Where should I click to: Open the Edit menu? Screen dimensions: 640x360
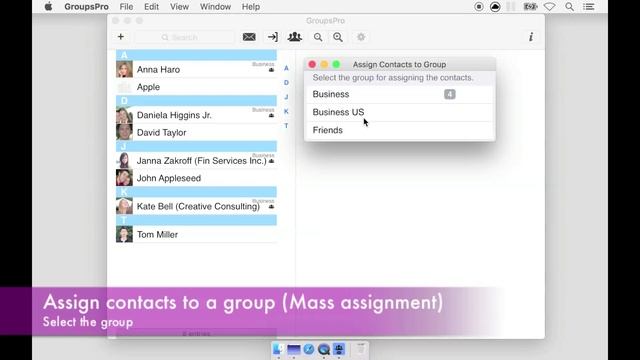pos(151,7)
